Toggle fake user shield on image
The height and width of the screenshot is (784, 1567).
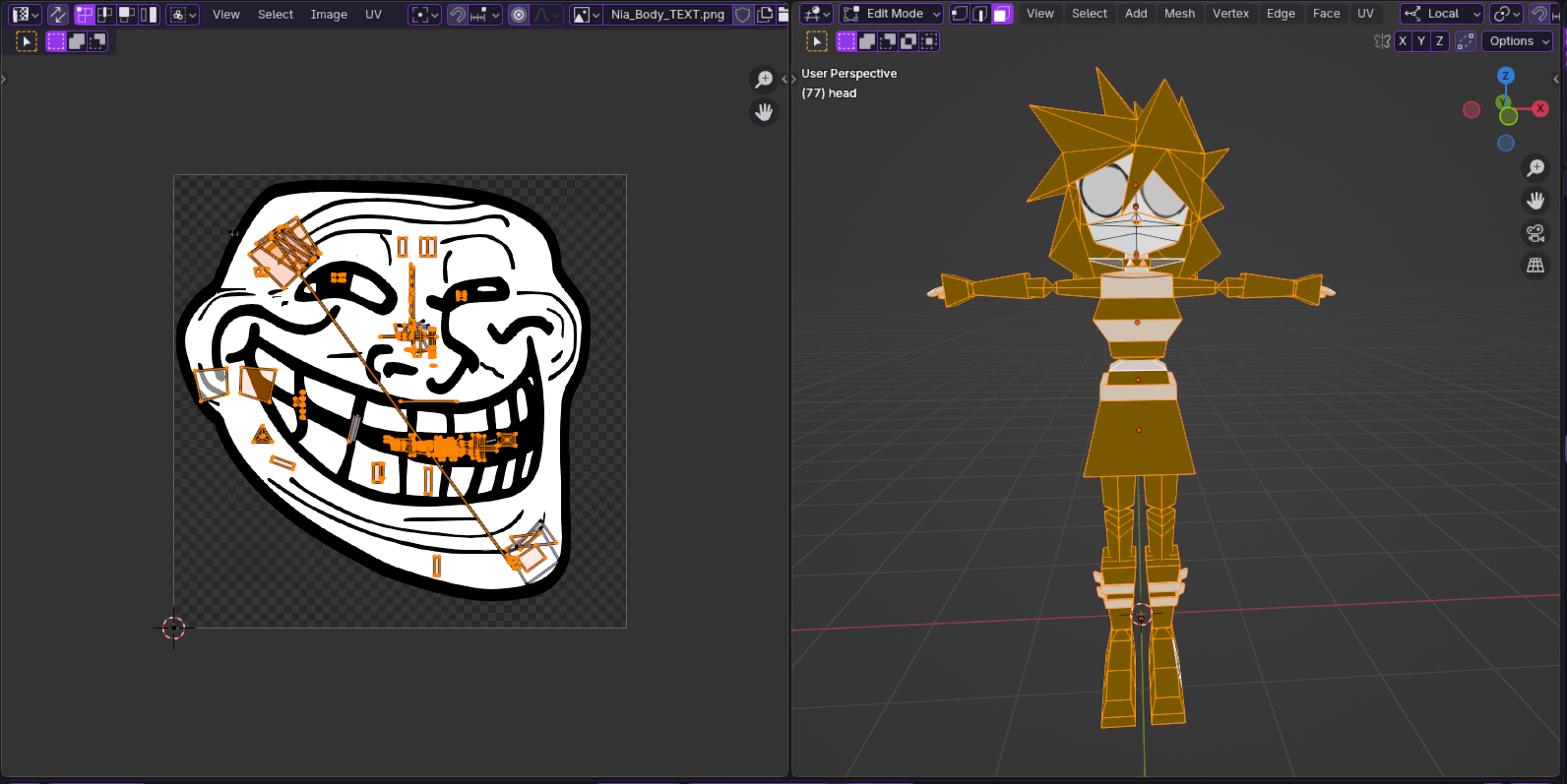pyautogui.click(x=743, y=14)
